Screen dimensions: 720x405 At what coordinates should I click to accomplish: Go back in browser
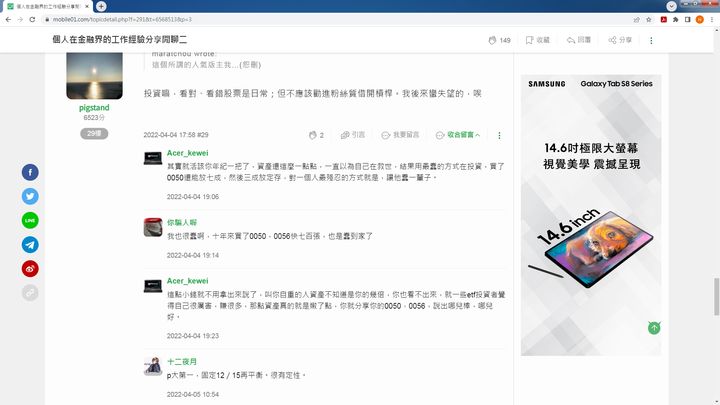click(8, 19)
